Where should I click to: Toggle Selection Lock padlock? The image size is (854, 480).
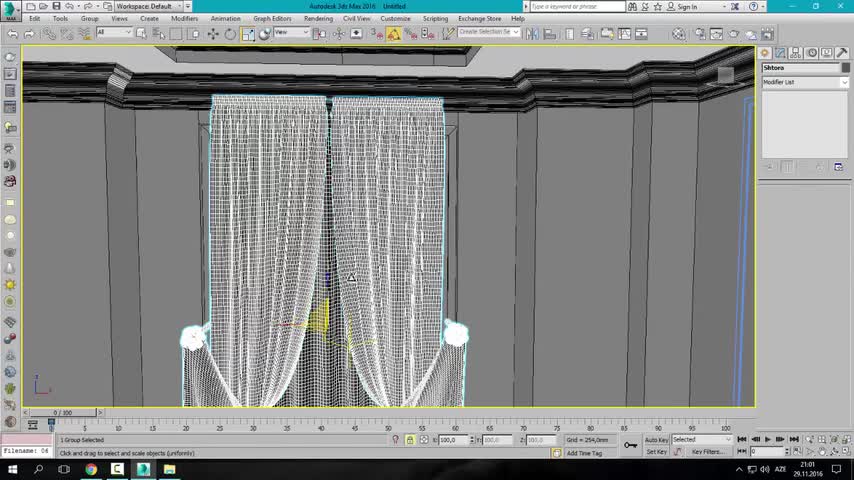[410, 440]
